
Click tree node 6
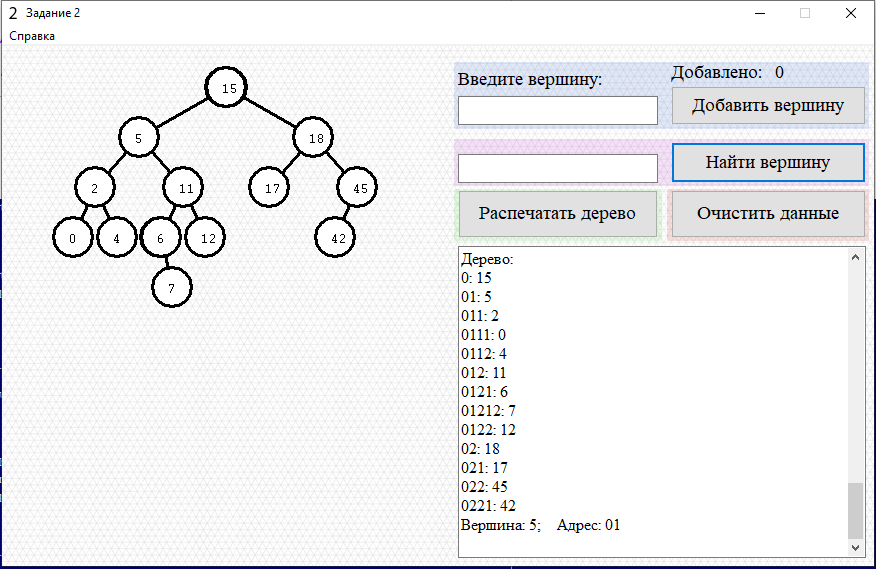(161, 238)
